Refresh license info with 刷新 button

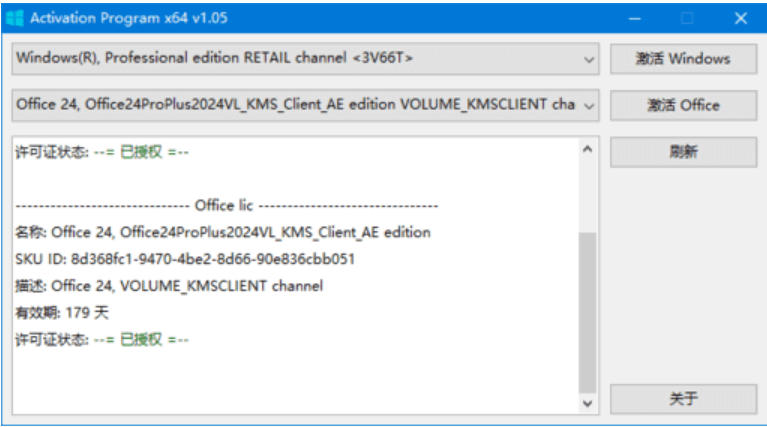(683, 152)
